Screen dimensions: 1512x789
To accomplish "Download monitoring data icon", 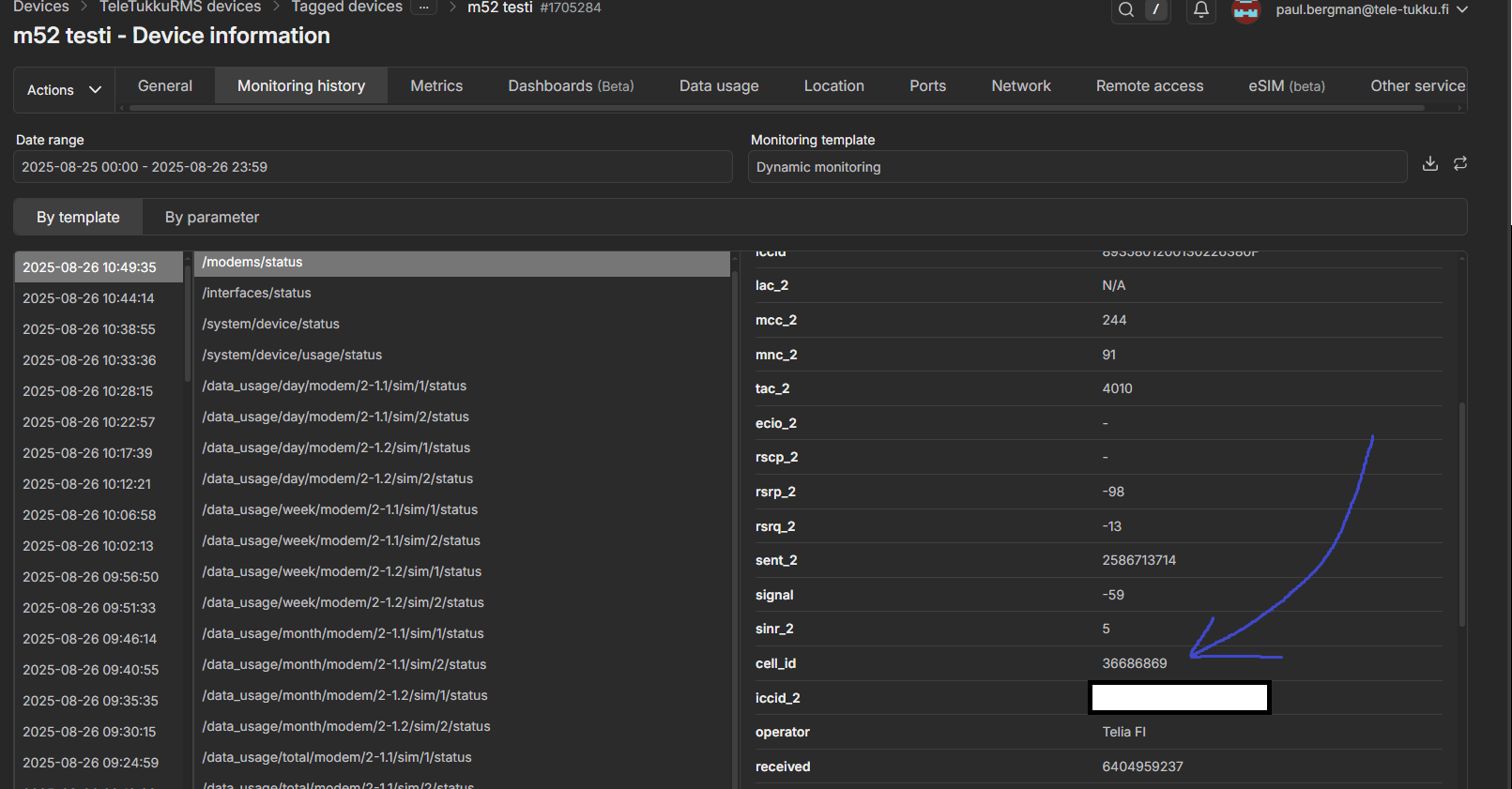I will coord(1429,163).
